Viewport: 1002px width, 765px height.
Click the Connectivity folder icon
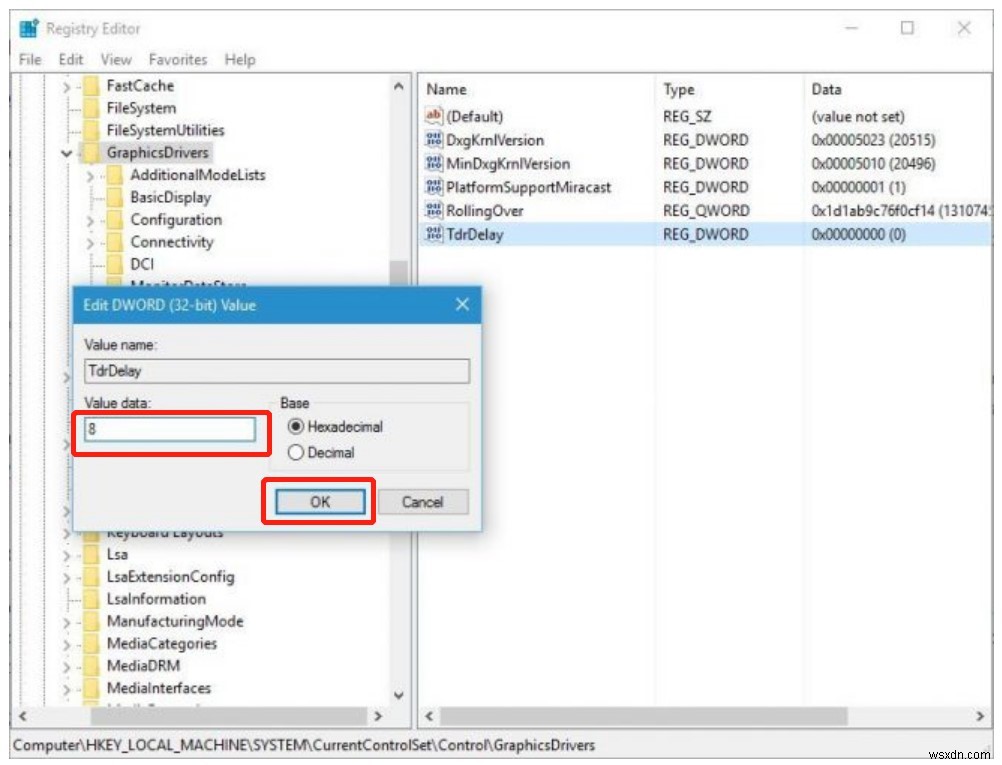point(116,242)
